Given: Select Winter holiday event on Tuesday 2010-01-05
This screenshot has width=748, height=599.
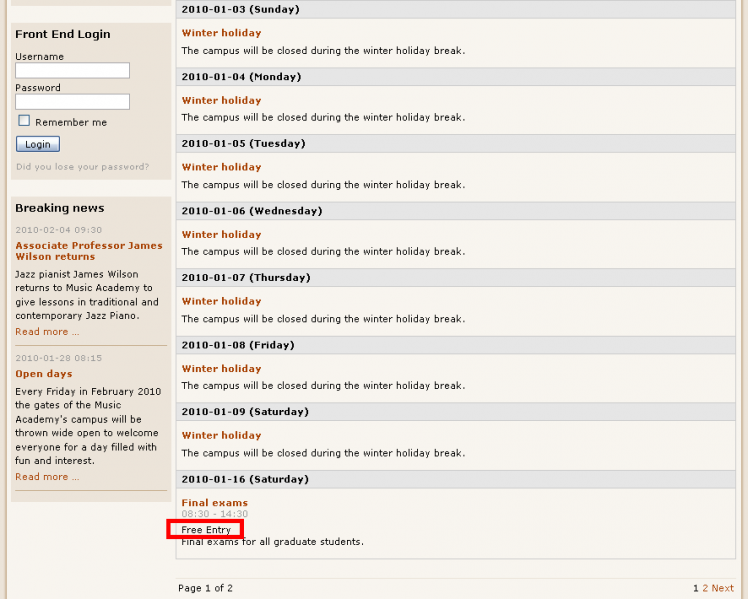Looking at the screenshot, I should pyautogui.click(x=221, y=167).
